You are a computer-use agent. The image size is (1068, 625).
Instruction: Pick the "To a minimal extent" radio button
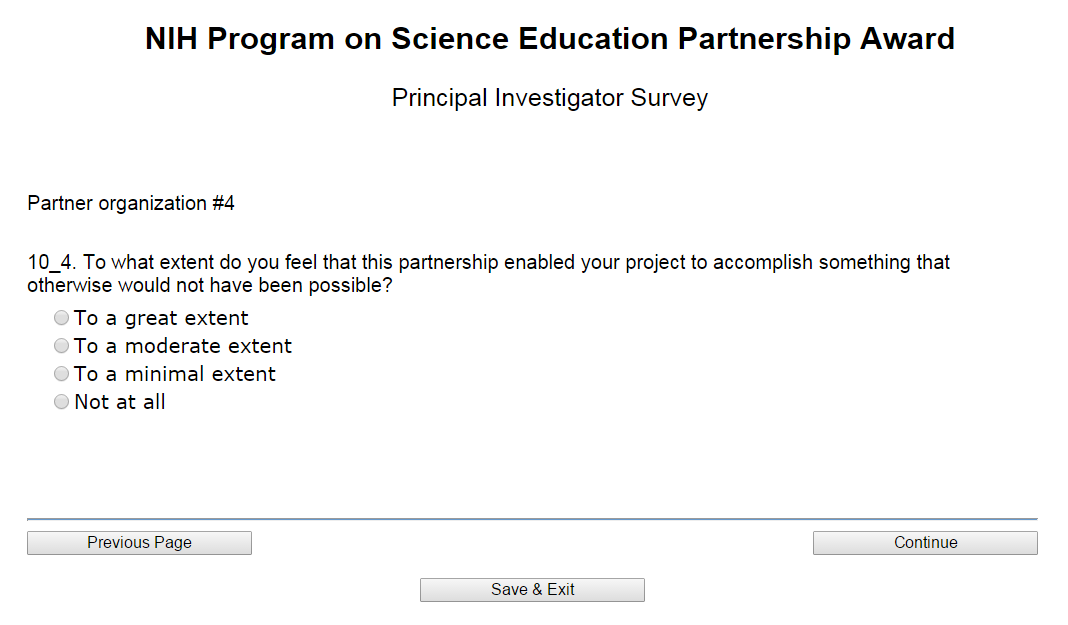click(x=62, y=374)
